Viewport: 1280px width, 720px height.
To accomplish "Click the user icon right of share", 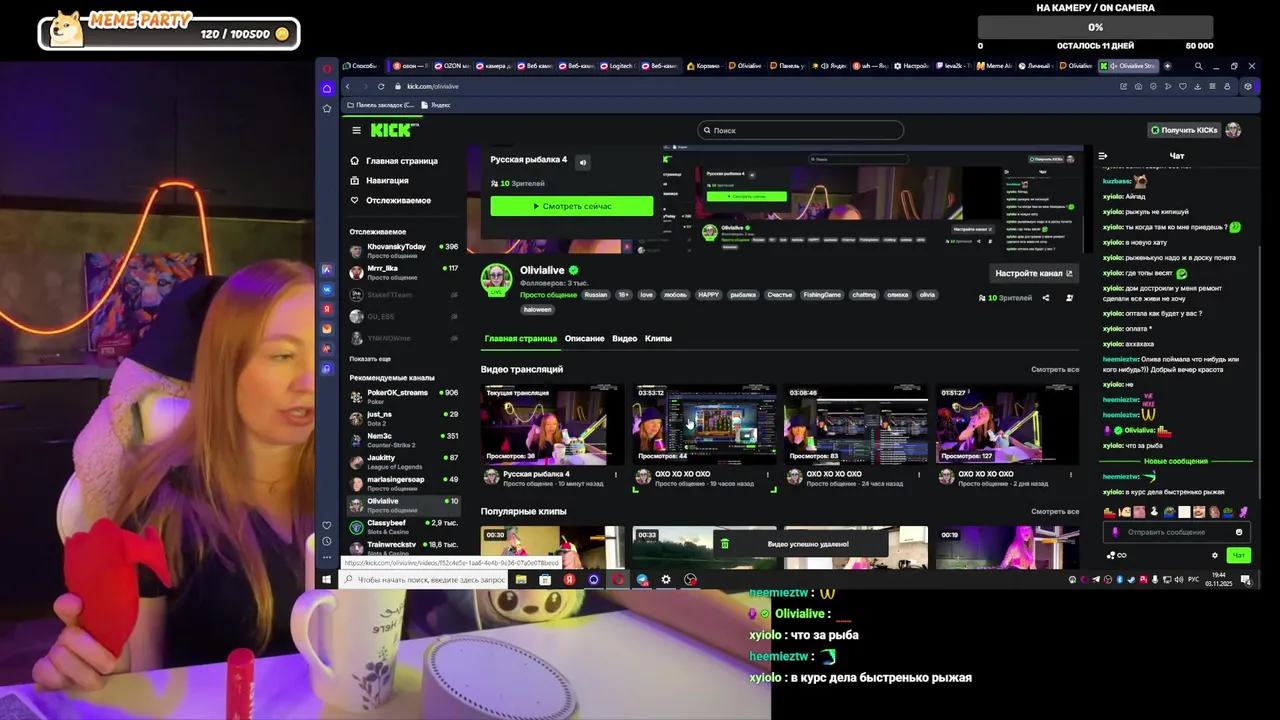I will coord(1069,298).
